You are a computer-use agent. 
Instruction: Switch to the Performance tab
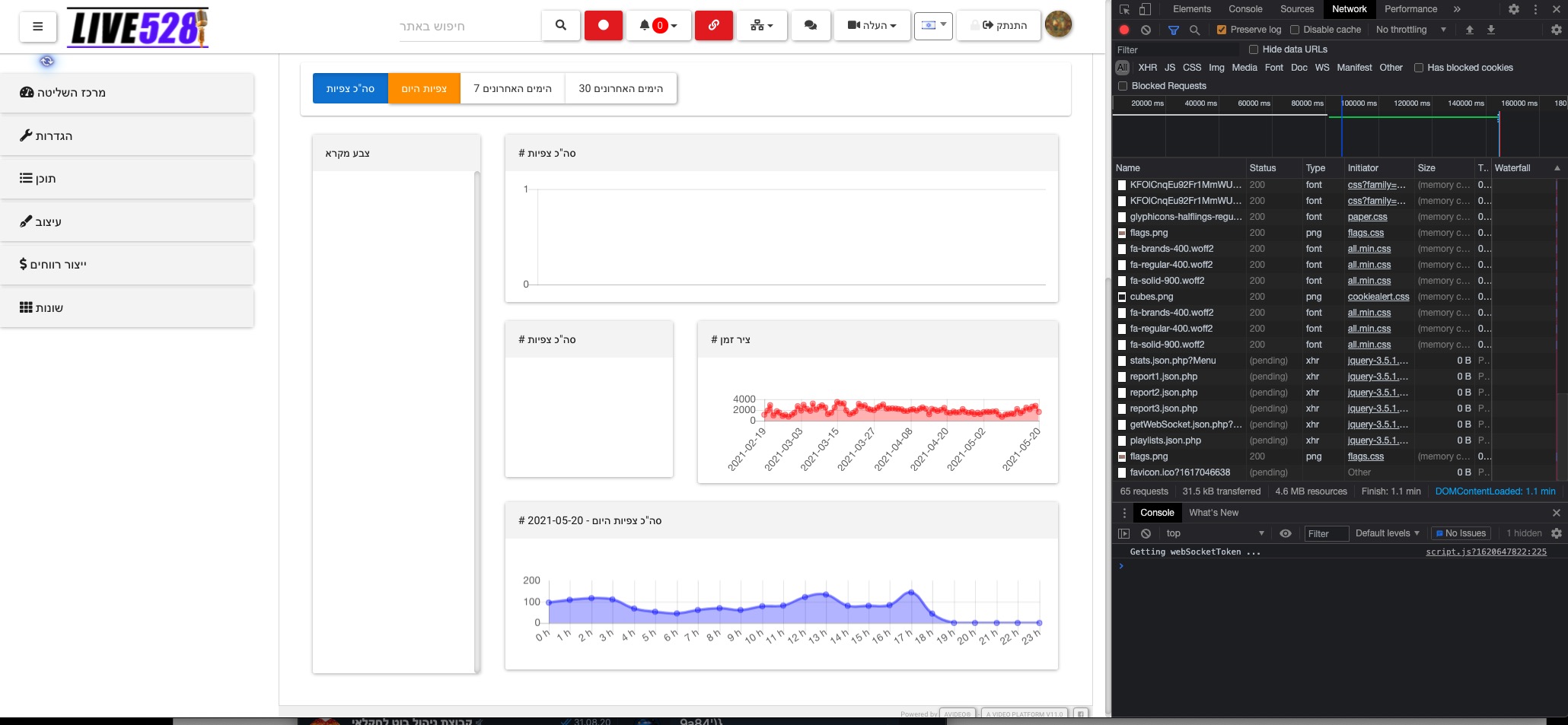coord(1410,9)
